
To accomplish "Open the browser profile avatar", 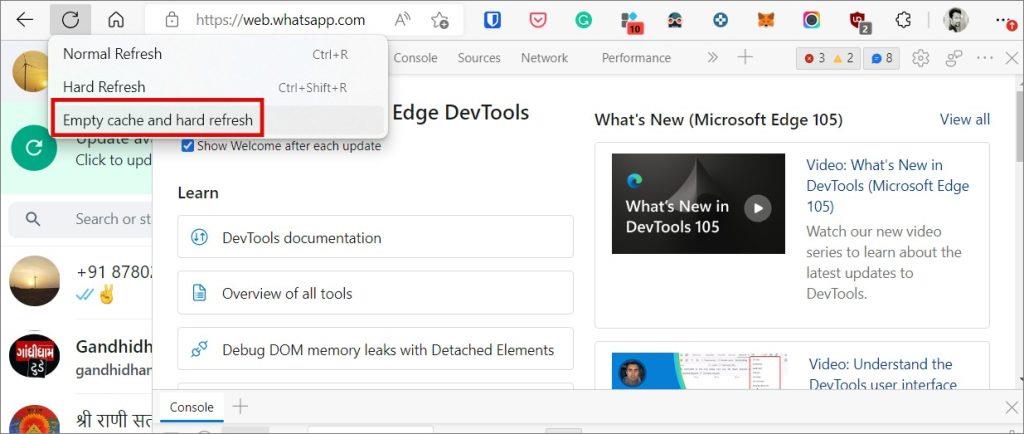I will pyautogui.click(x=955, y=20).
